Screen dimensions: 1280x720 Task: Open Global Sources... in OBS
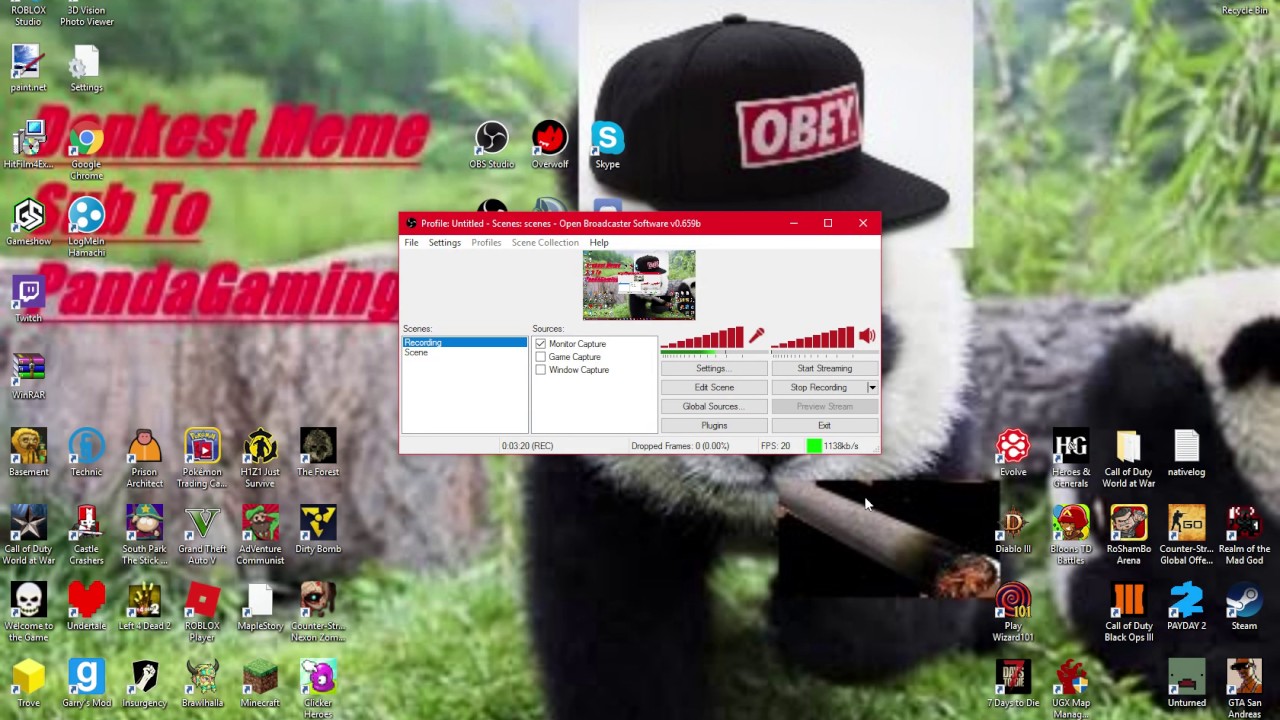(x=714, y=407)
